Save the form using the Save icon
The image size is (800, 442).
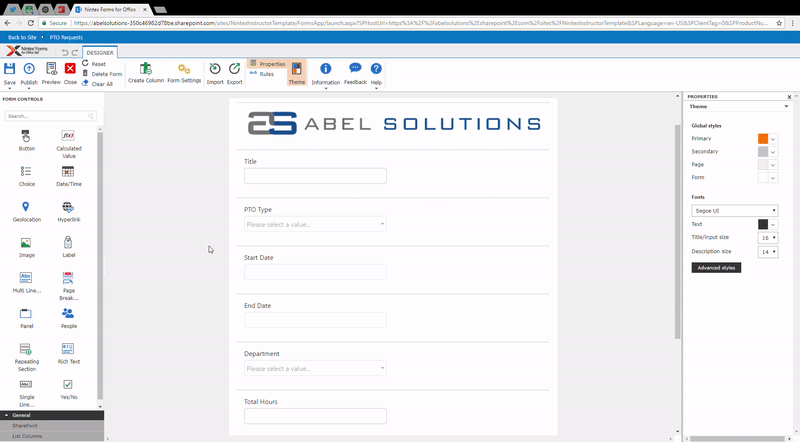[9, 69]
